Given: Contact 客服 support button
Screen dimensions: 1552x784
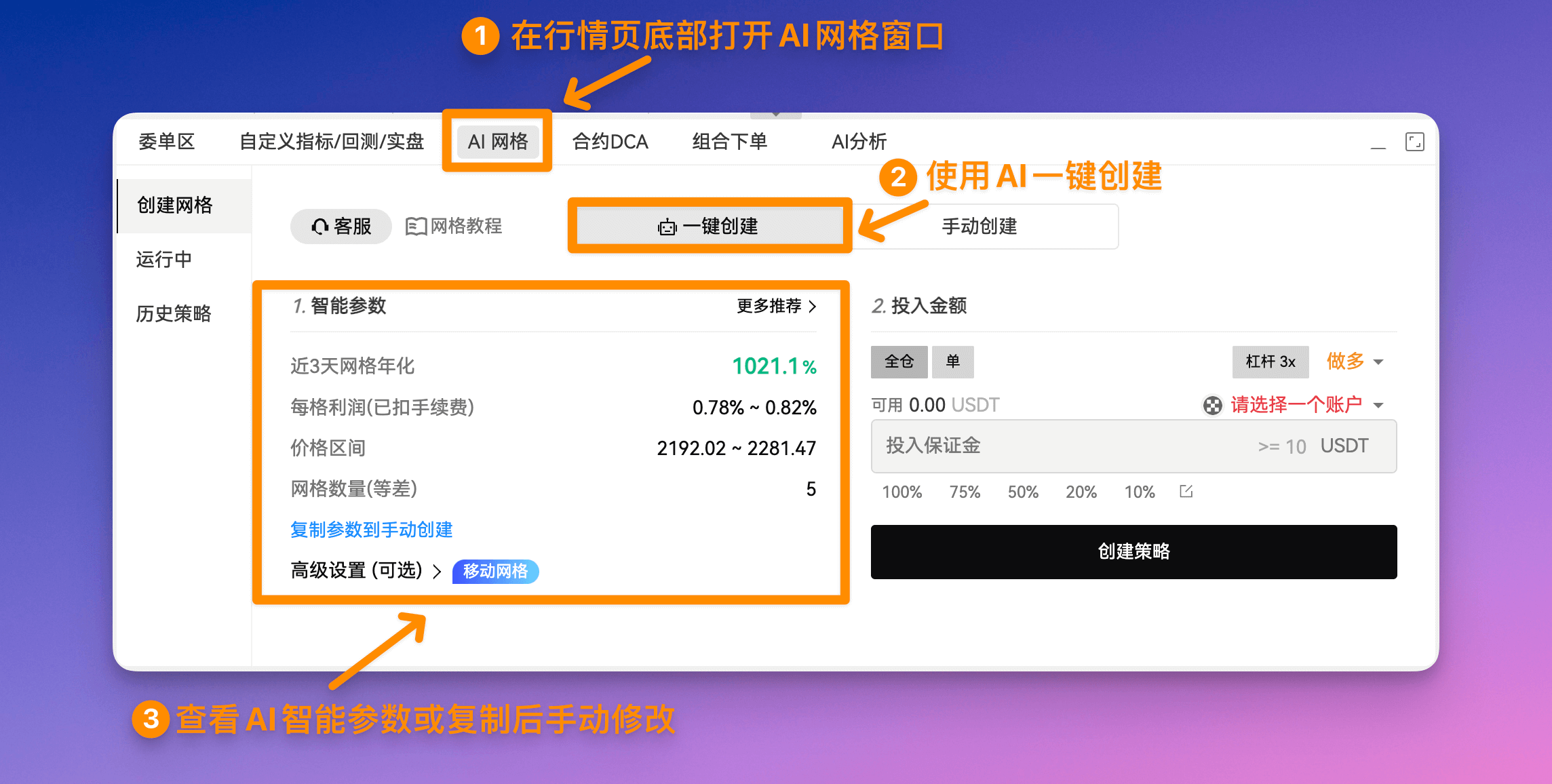Looking at the screenshot, I should pos(341,226).
